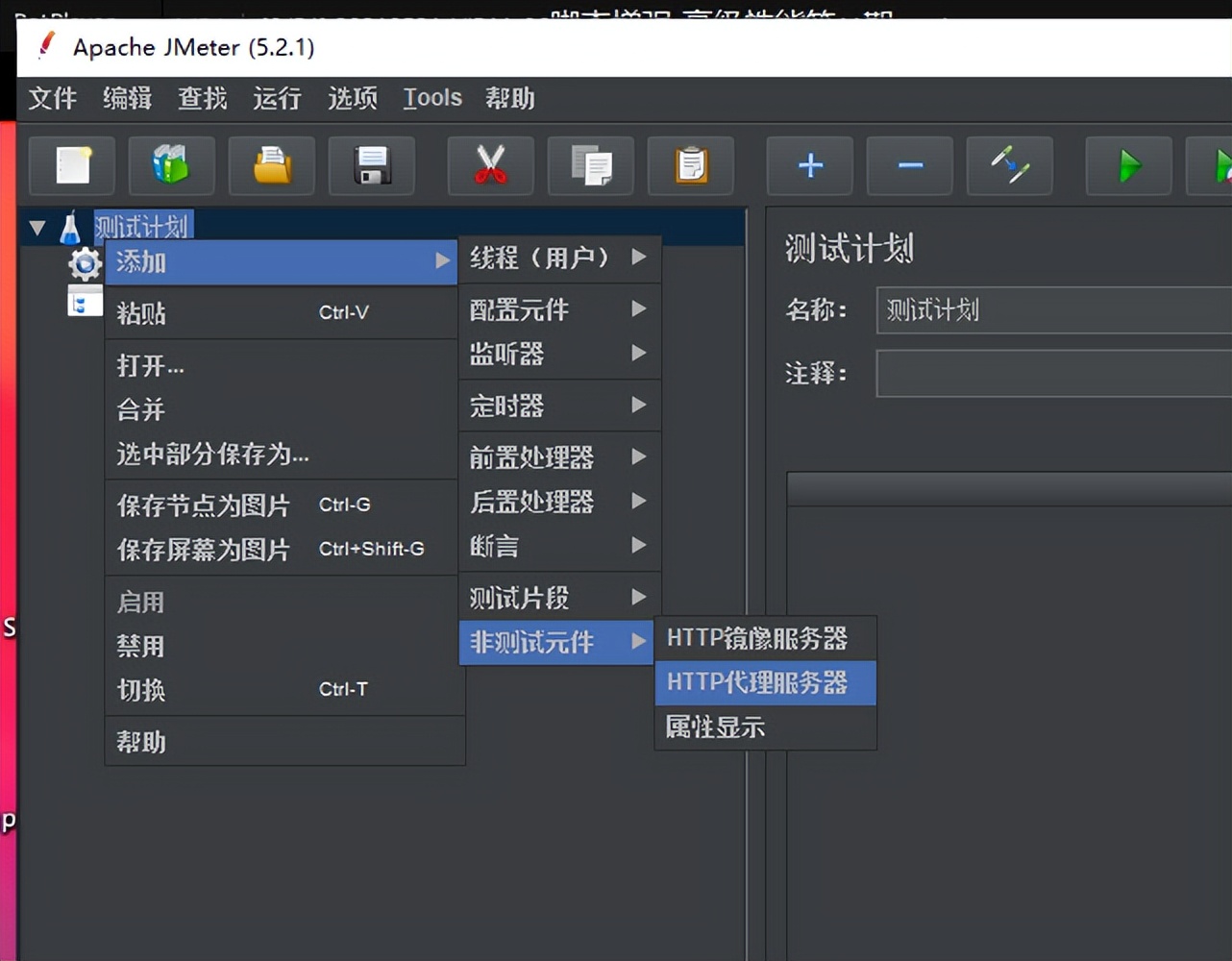This screenshot has width=1232, height=961.
Task: Expand the 配置元件 submenu
Action: 559,309
